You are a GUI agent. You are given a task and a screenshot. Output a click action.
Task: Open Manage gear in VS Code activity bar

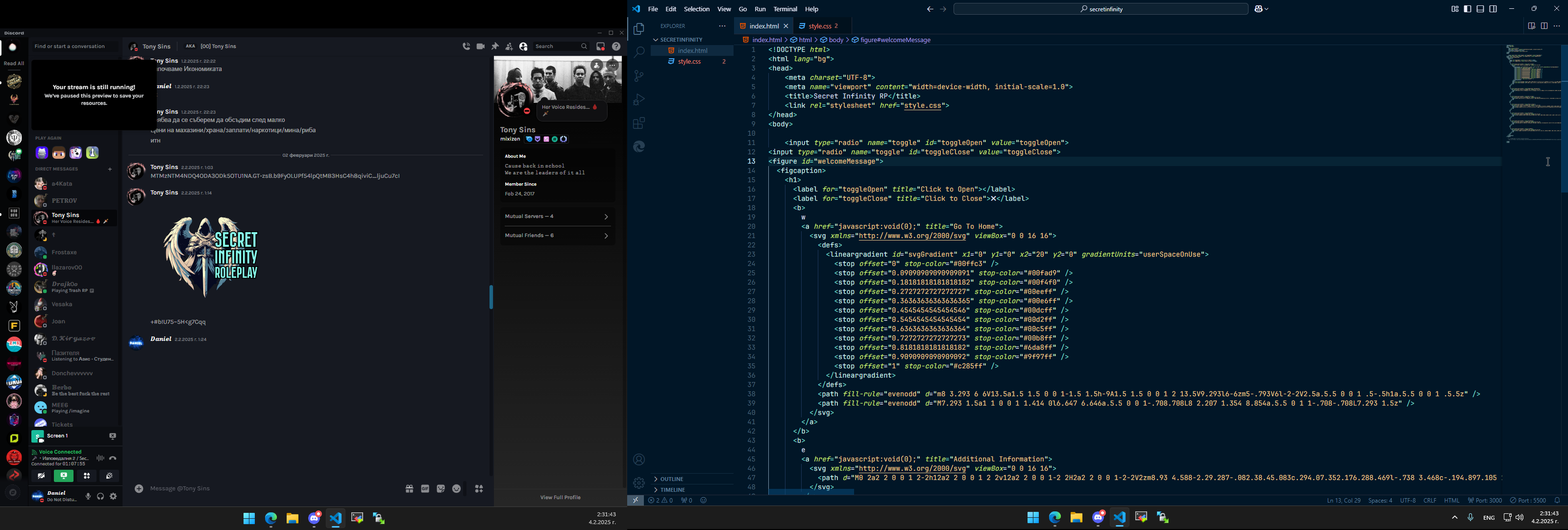click(x=638, y=483)
